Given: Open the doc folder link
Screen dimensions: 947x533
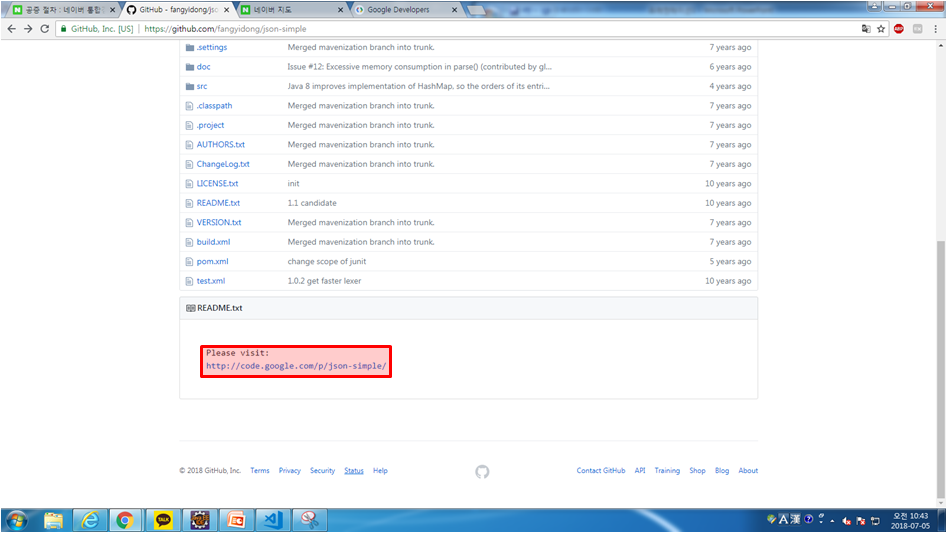Looking at the screenshot, I should 204,67.
